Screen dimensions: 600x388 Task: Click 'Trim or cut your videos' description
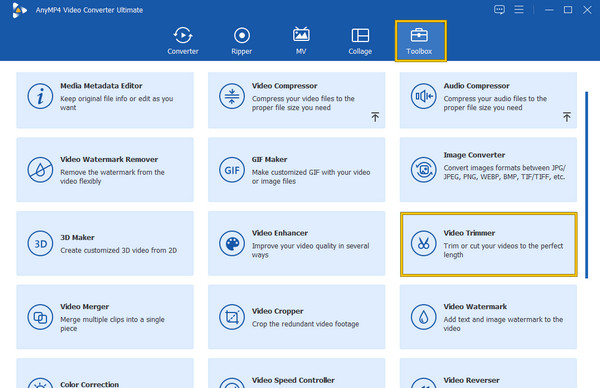(x=503, y=250)
